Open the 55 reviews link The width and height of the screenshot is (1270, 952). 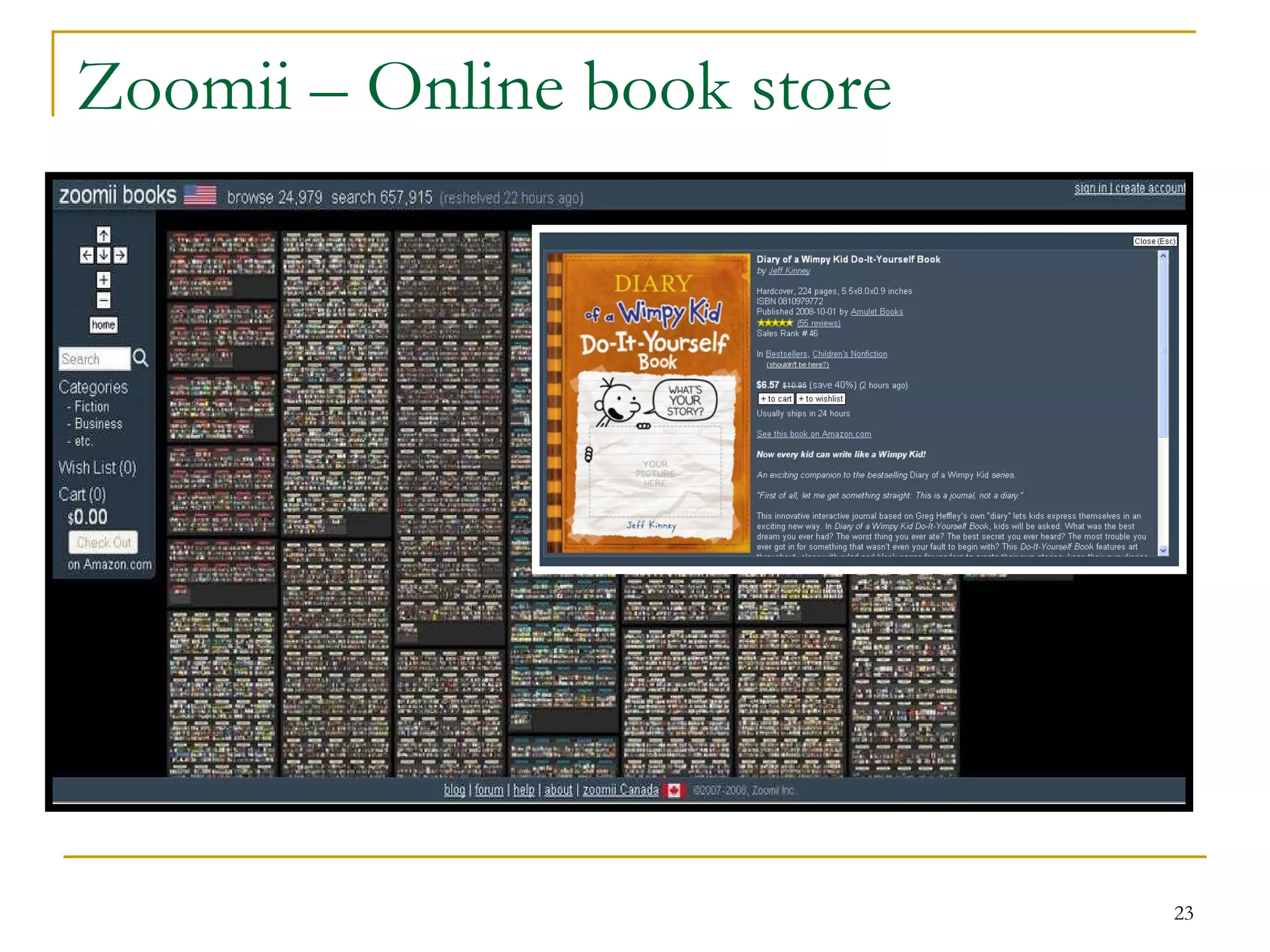(x=819, y=323)
